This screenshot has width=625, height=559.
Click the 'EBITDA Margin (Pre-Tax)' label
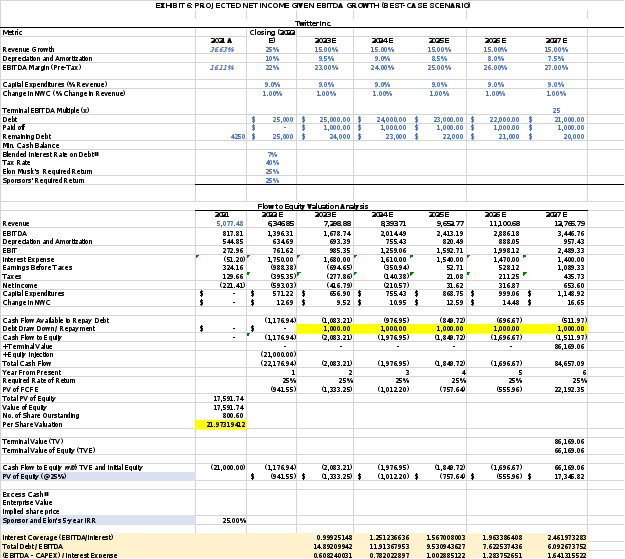(42, 67)
